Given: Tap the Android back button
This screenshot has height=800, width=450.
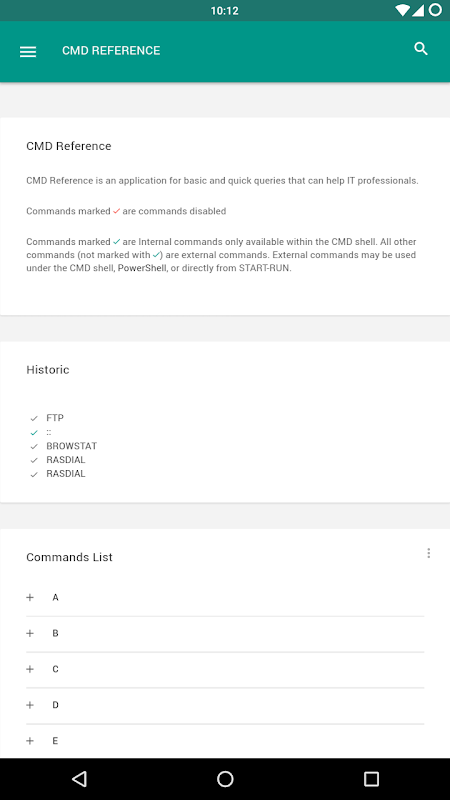Looking at the screenshot, I should 79,779.
